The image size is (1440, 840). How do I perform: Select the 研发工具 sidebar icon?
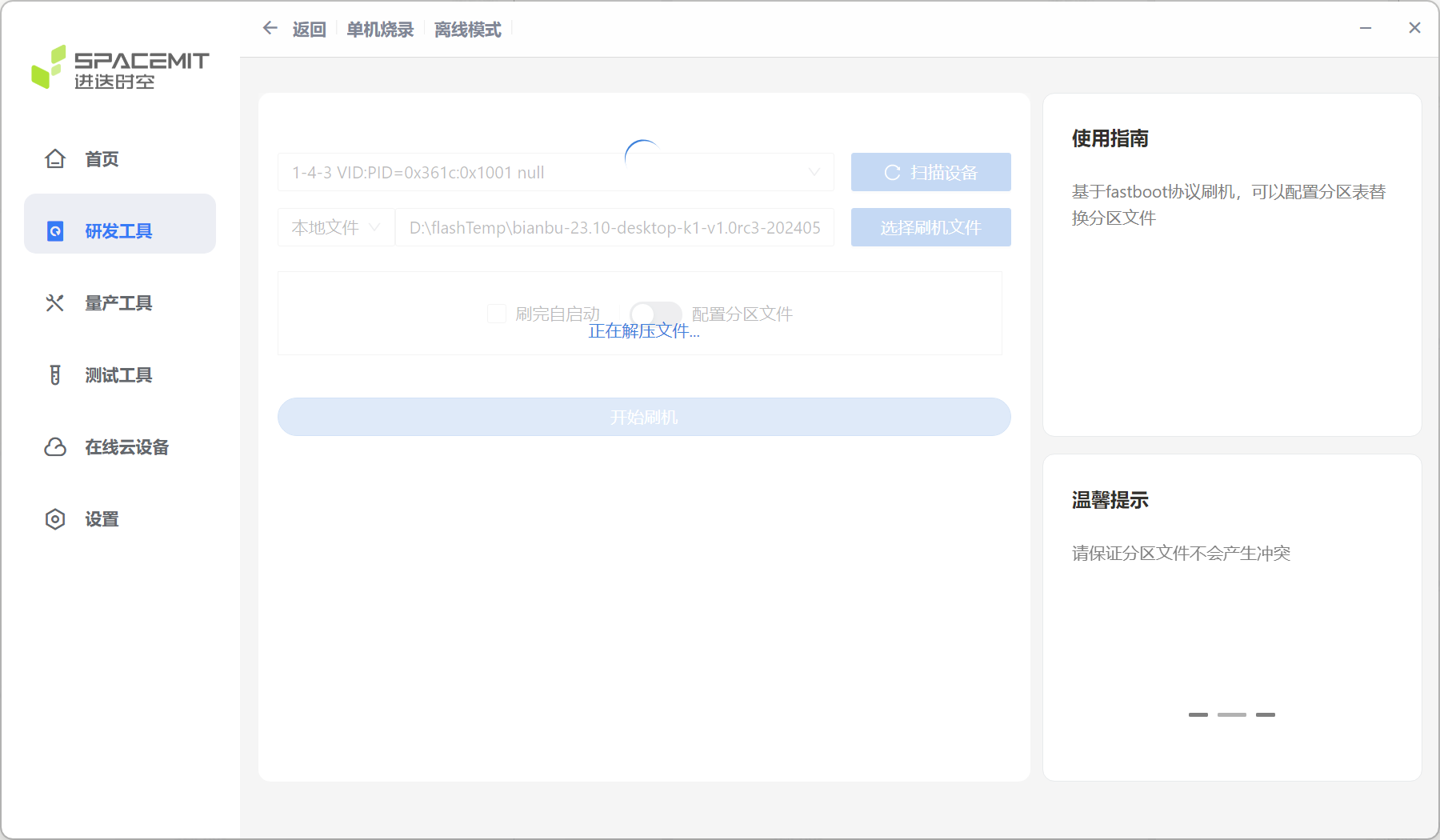(54, 231)
